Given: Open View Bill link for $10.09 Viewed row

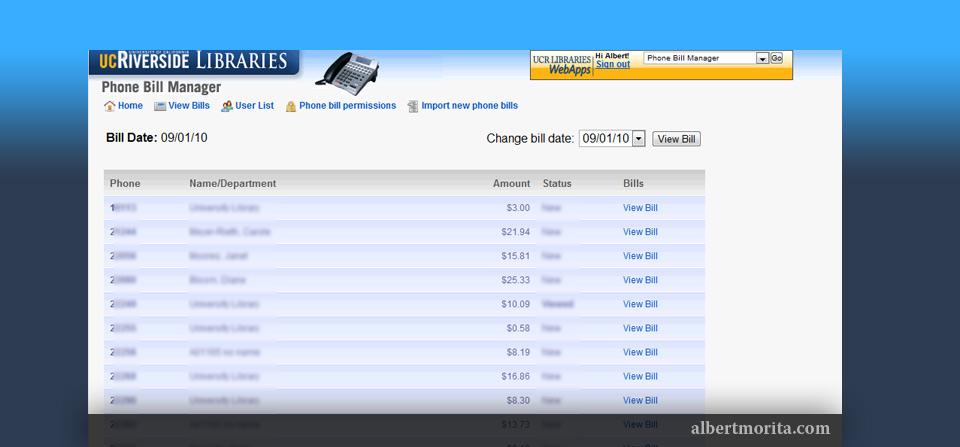Looking at the screenshot, I should pyautogui.click(x=640, y=304).
